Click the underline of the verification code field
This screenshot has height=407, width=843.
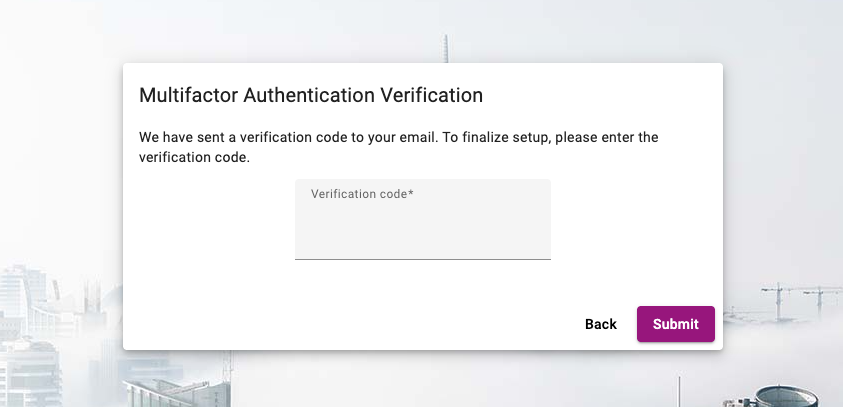[422, 259]
